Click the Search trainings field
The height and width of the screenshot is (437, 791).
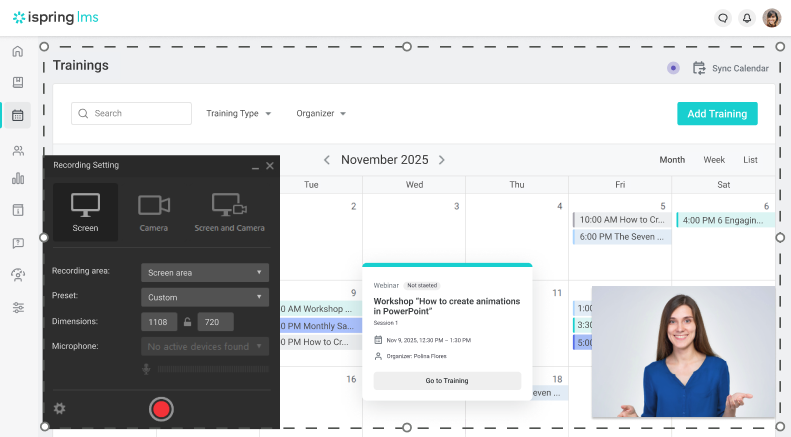pyautogui.click(x=131, y=114)
